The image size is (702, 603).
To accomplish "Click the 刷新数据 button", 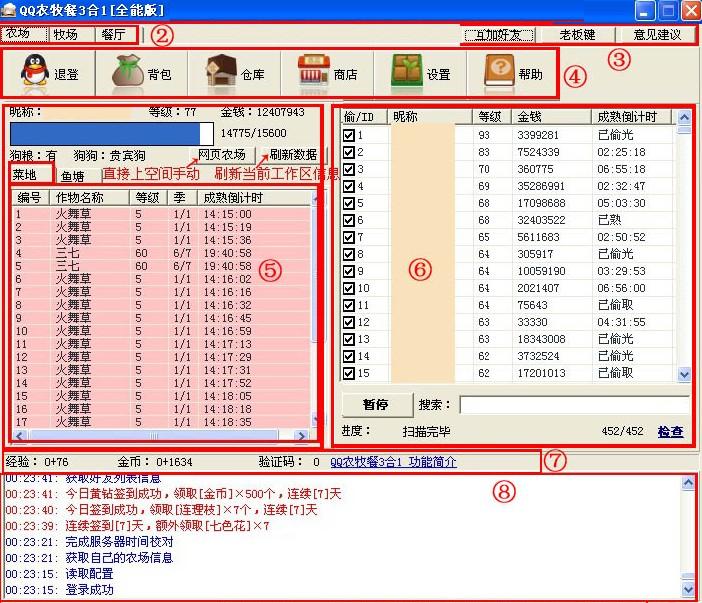I will point(293,155).
